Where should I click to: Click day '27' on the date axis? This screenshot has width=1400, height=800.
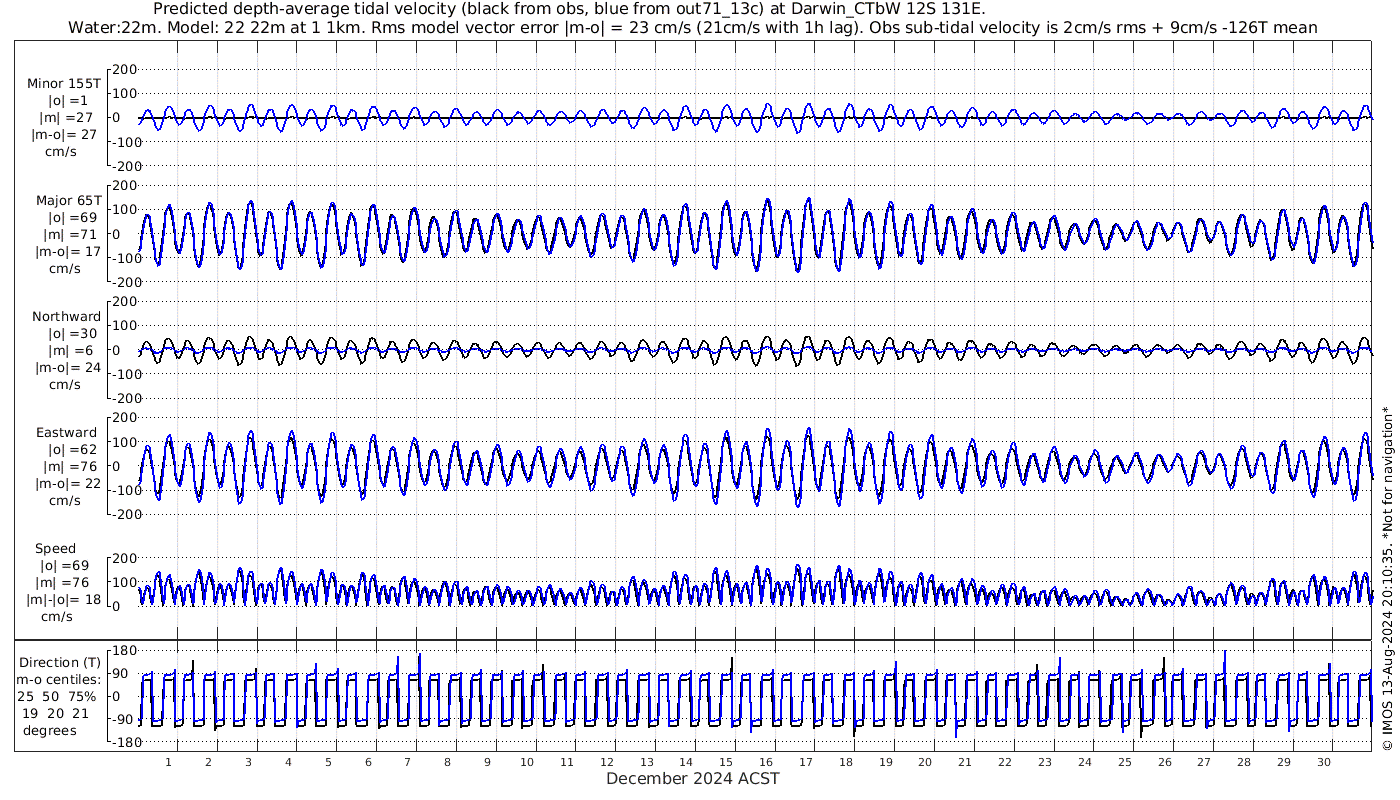pyautogui.click(x=1204, y=763)
